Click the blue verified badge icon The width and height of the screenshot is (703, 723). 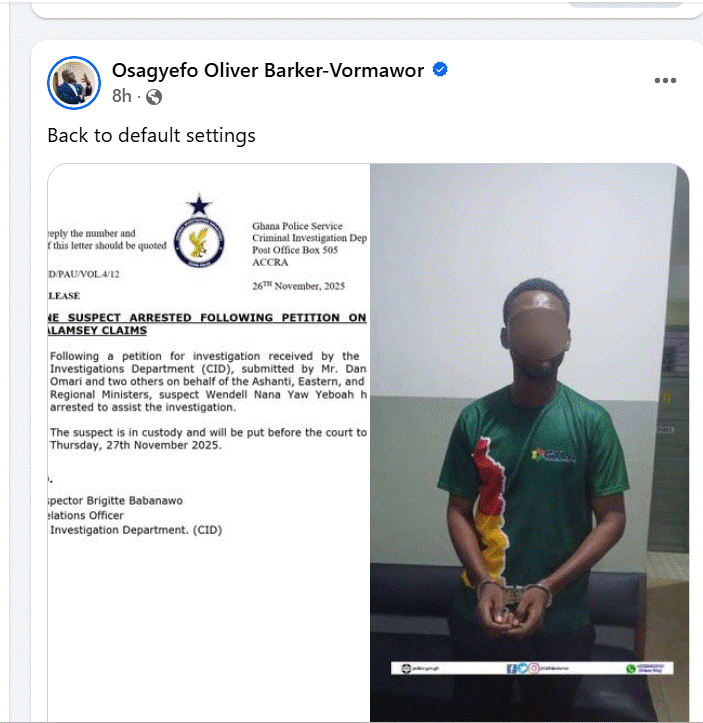[440, 70]
